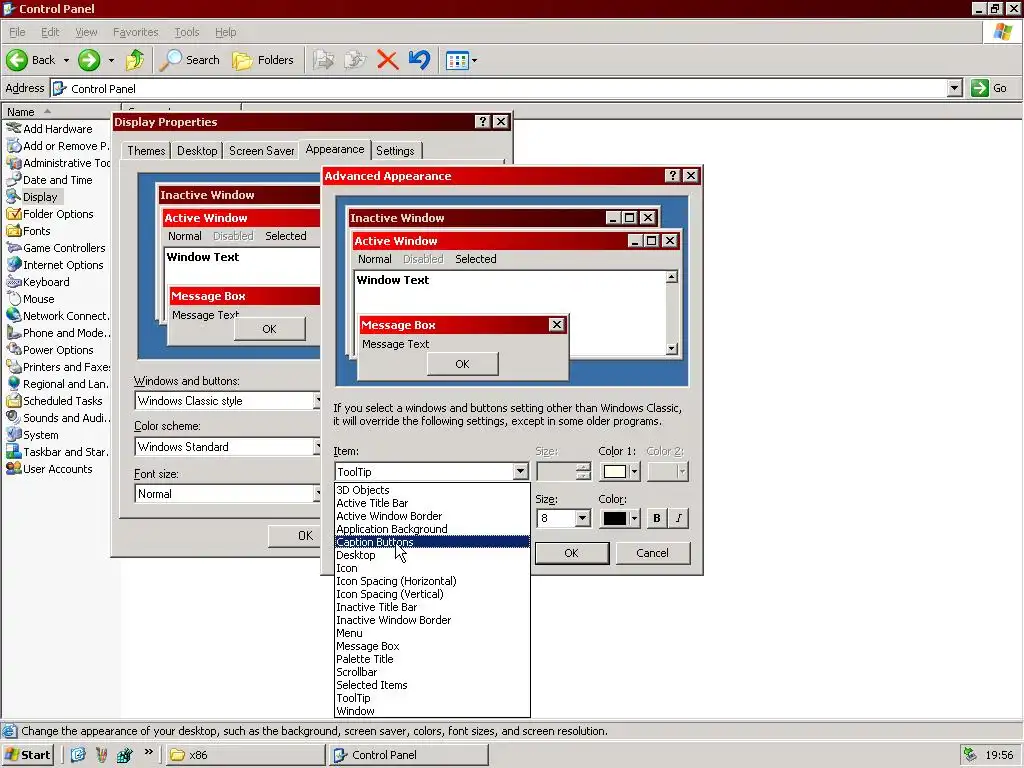Select Mouse item in list
1024x768 pixels.
click(31, 299)
